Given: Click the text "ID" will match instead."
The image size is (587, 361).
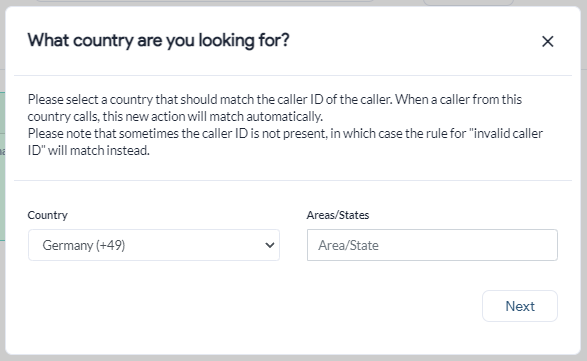Looking at the screenshot, I should click(88, 150).
